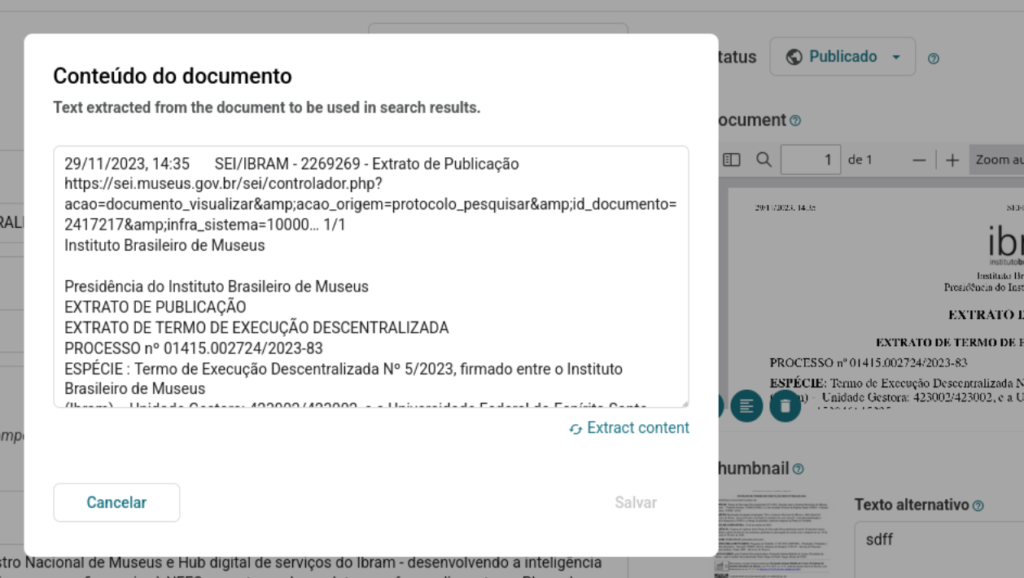Click the Conteúdo do documento dialog title
Image resolution: width=1024 pixels, height=578 pixels.
point(172,76)
